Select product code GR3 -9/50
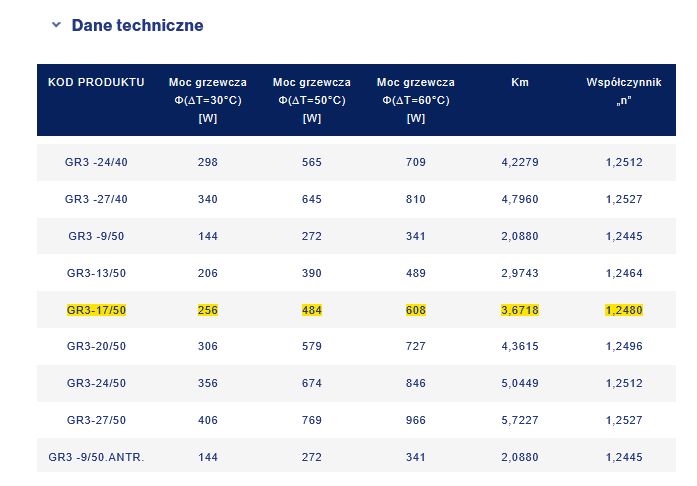697x486 pixels. pos(96,236)
